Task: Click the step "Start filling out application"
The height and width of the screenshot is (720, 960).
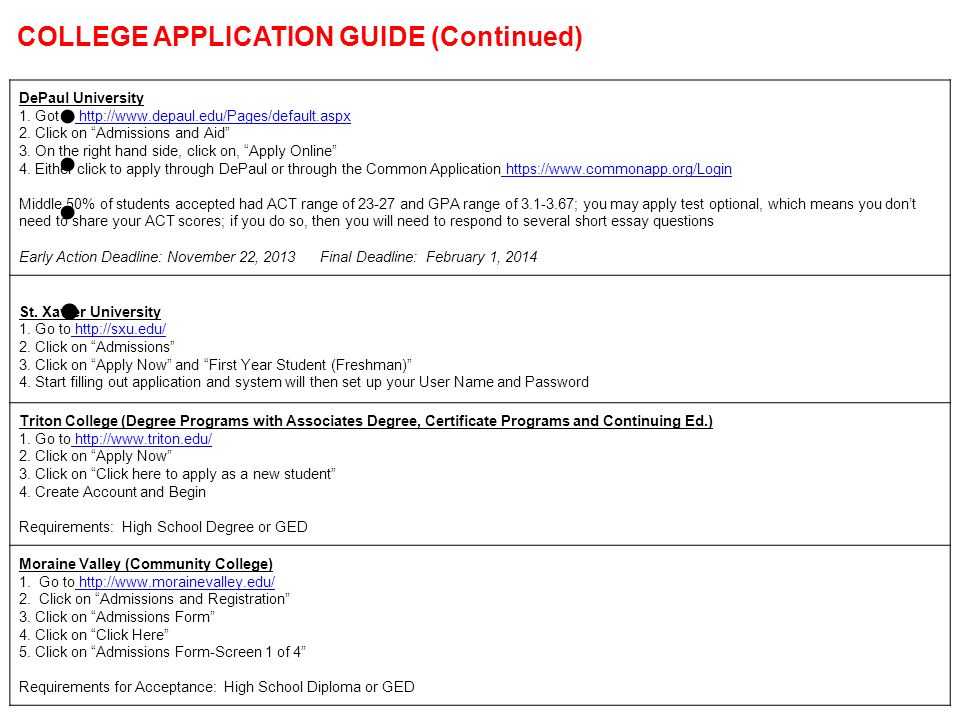Action: [x=304, y=382]
